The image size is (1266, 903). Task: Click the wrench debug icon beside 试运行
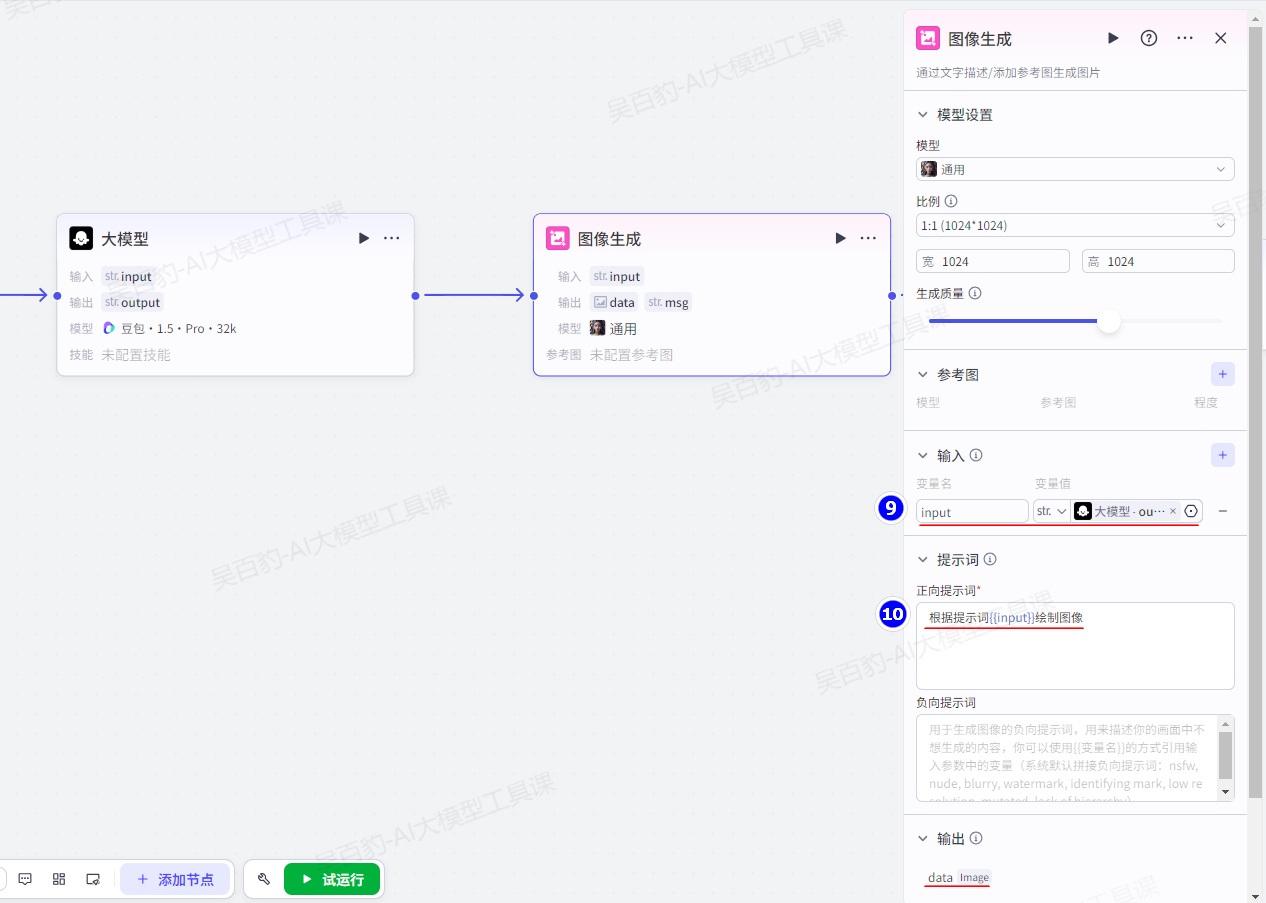click(264, 879)
